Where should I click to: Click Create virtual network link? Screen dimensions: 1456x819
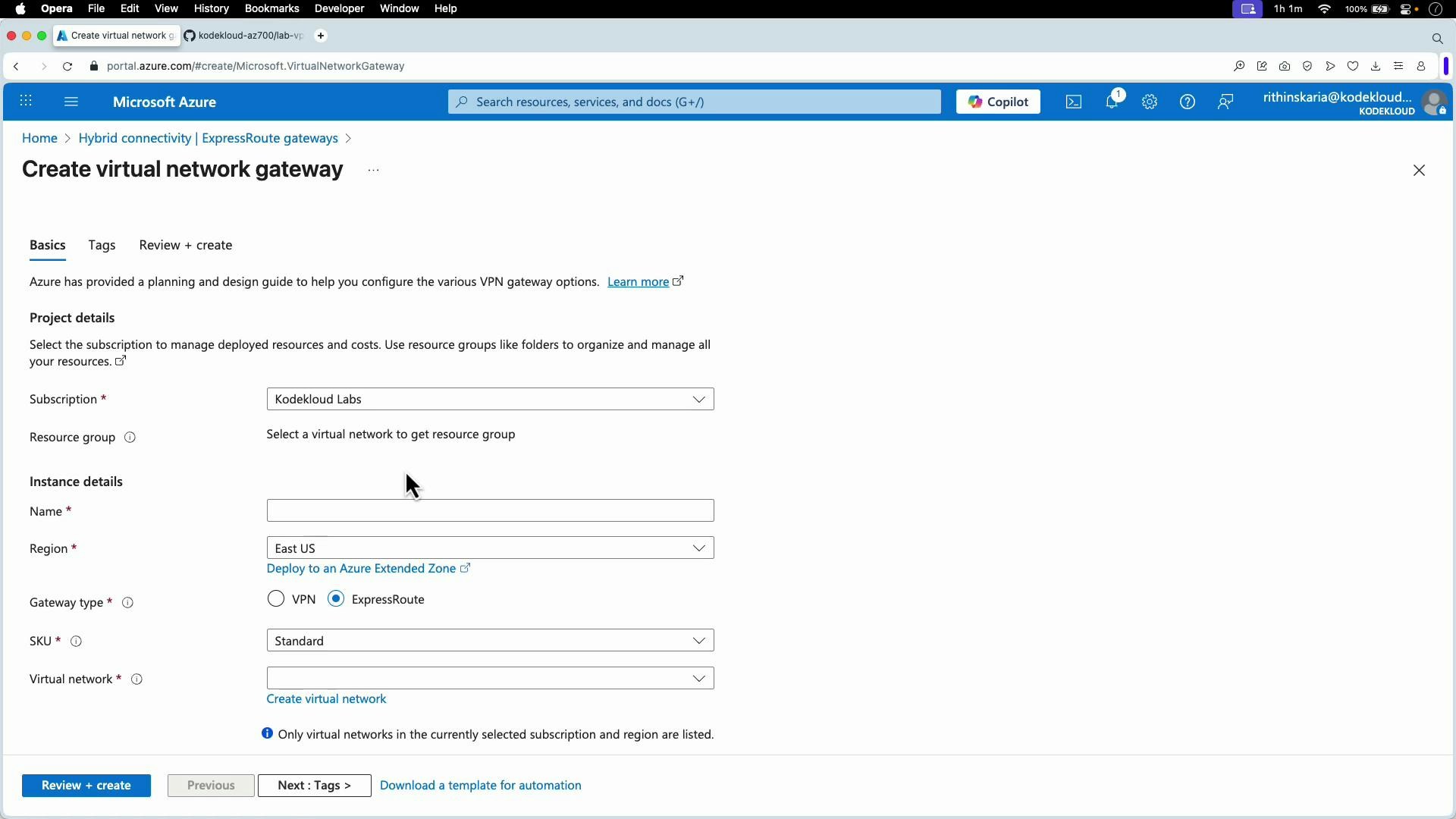coord(326,698)
